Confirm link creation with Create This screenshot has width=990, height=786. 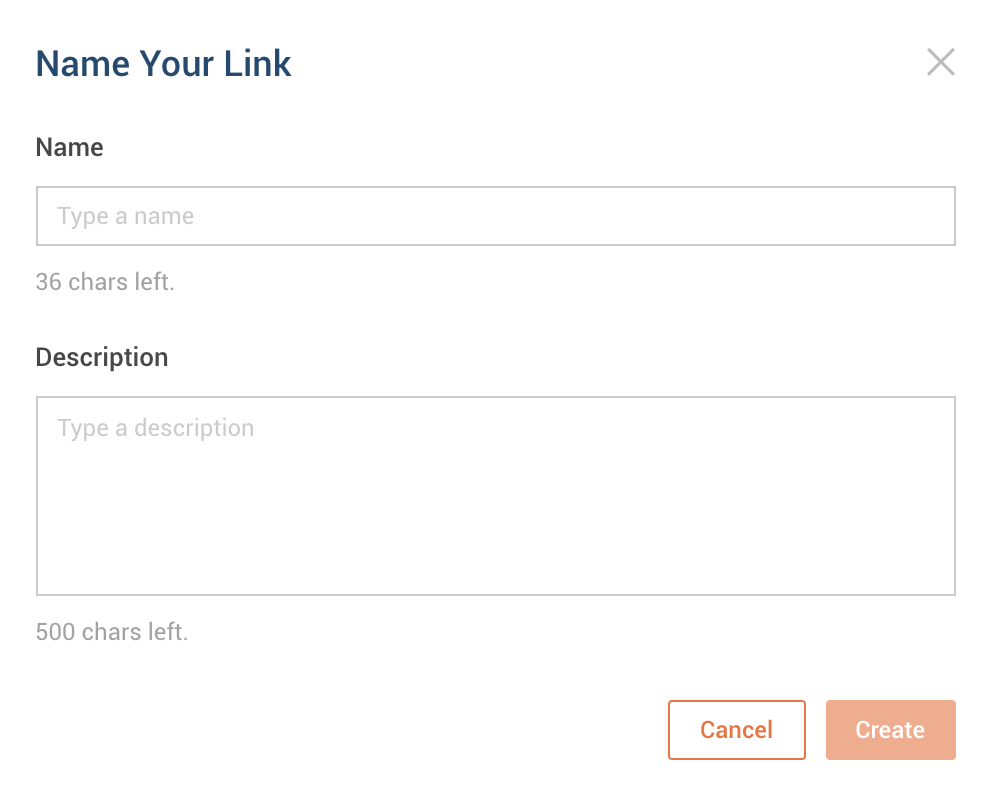890,730
